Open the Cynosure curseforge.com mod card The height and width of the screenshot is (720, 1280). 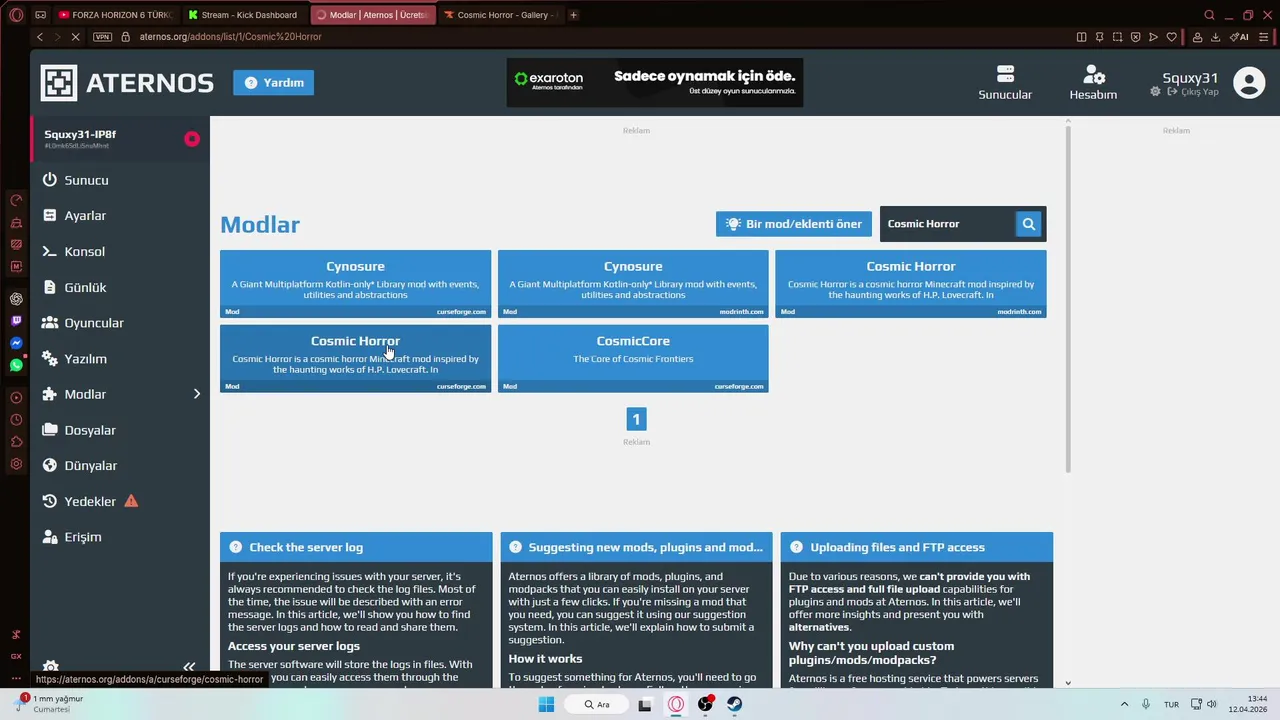coord(355,284)
